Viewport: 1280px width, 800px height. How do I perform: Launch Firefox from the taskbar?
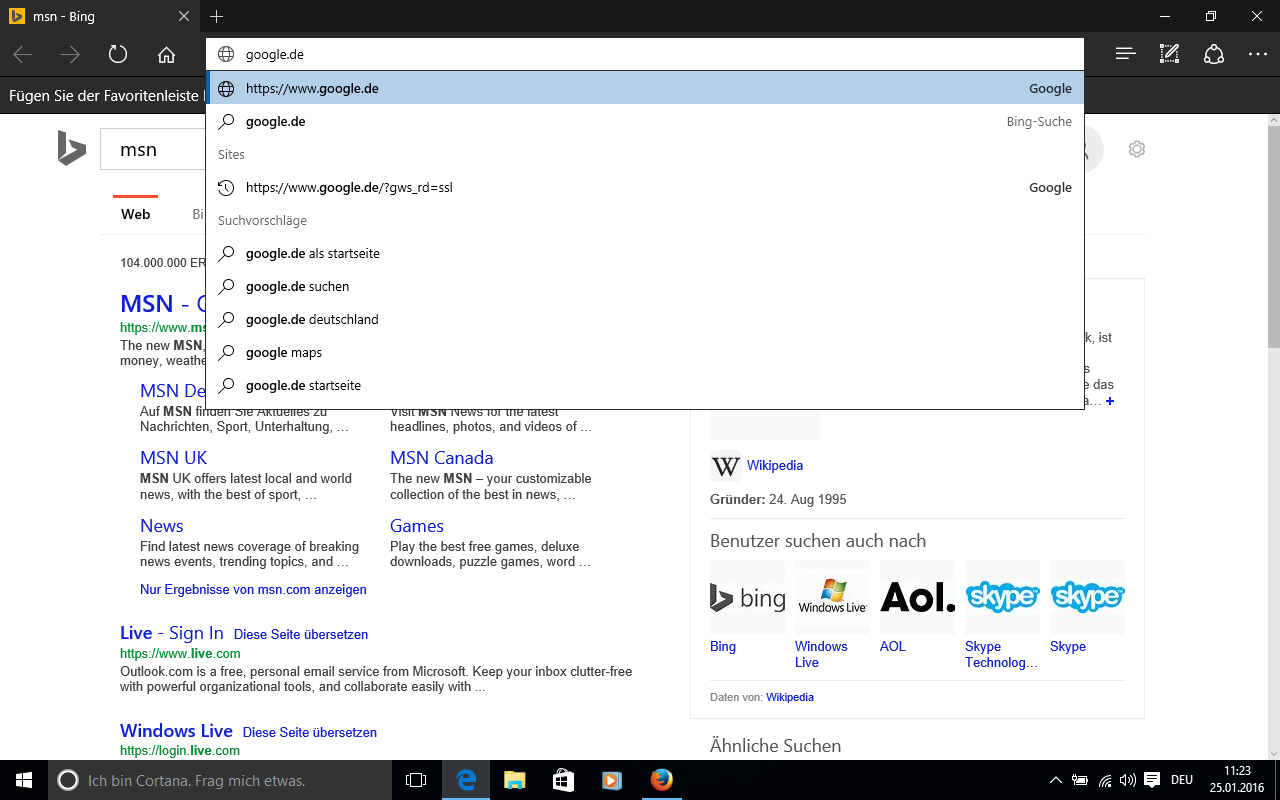[x=661, y=780]
